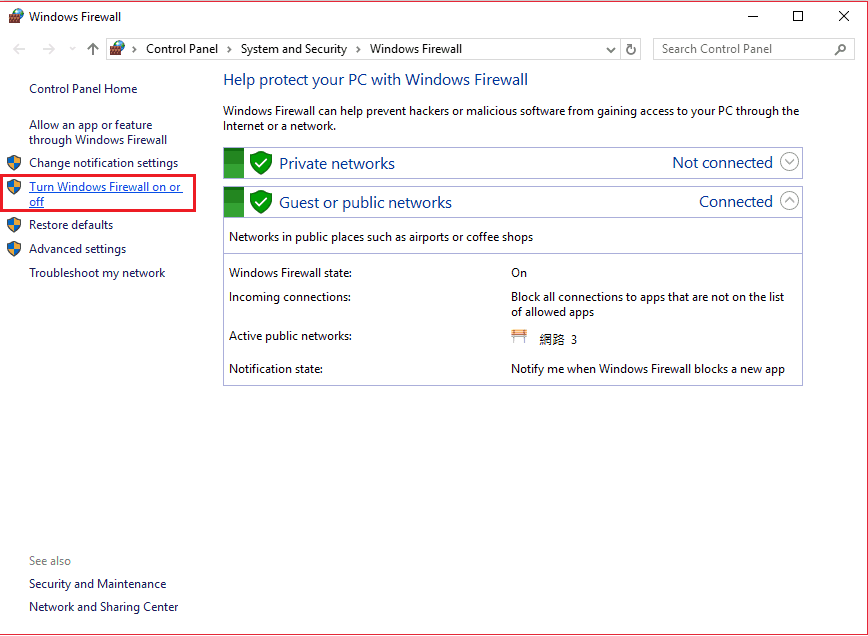
Task: Click the Search Control Panel field
Action: (753, 49)
